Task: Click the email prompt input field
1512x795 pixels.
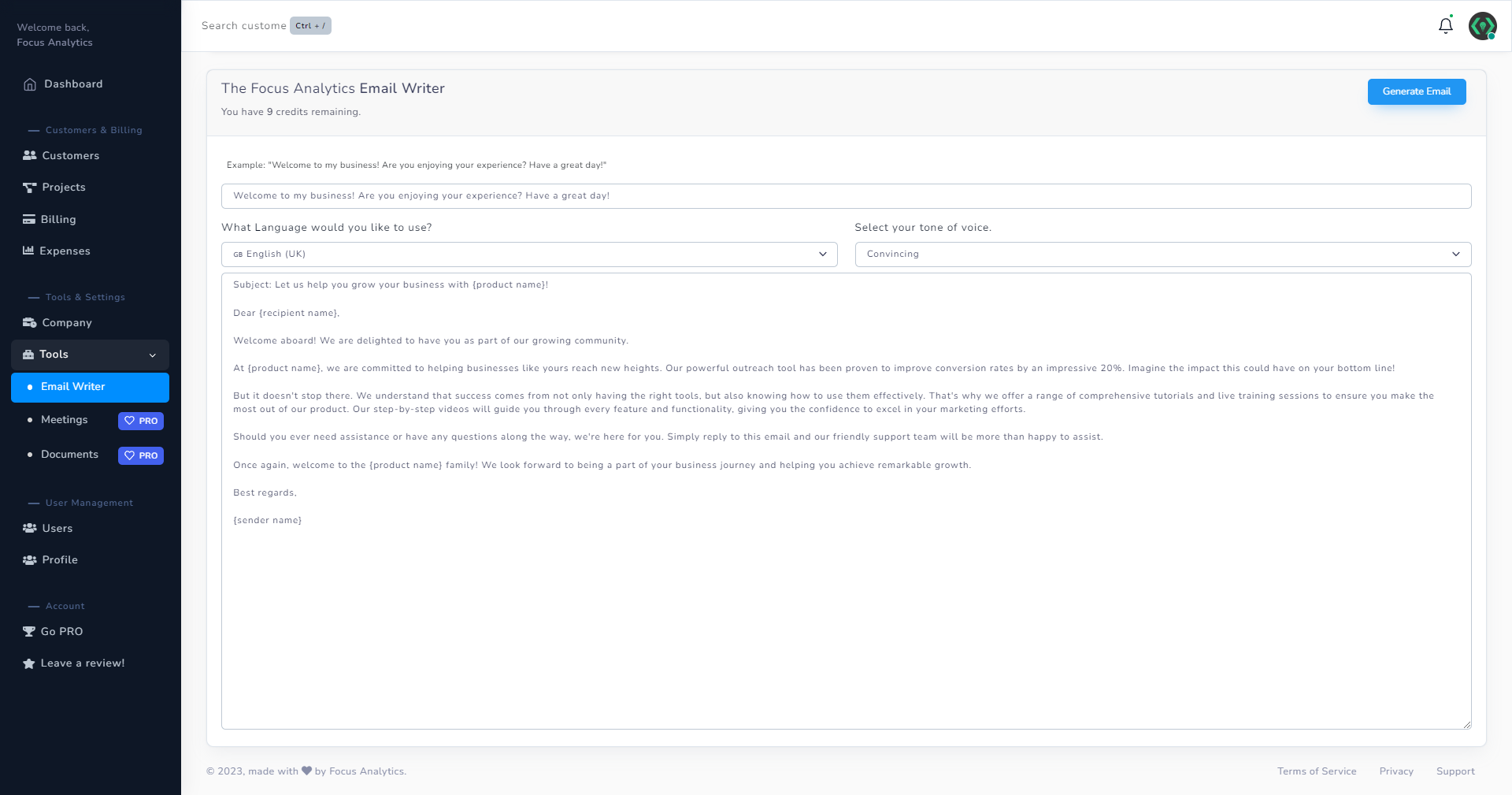Action: pos(846,196)
